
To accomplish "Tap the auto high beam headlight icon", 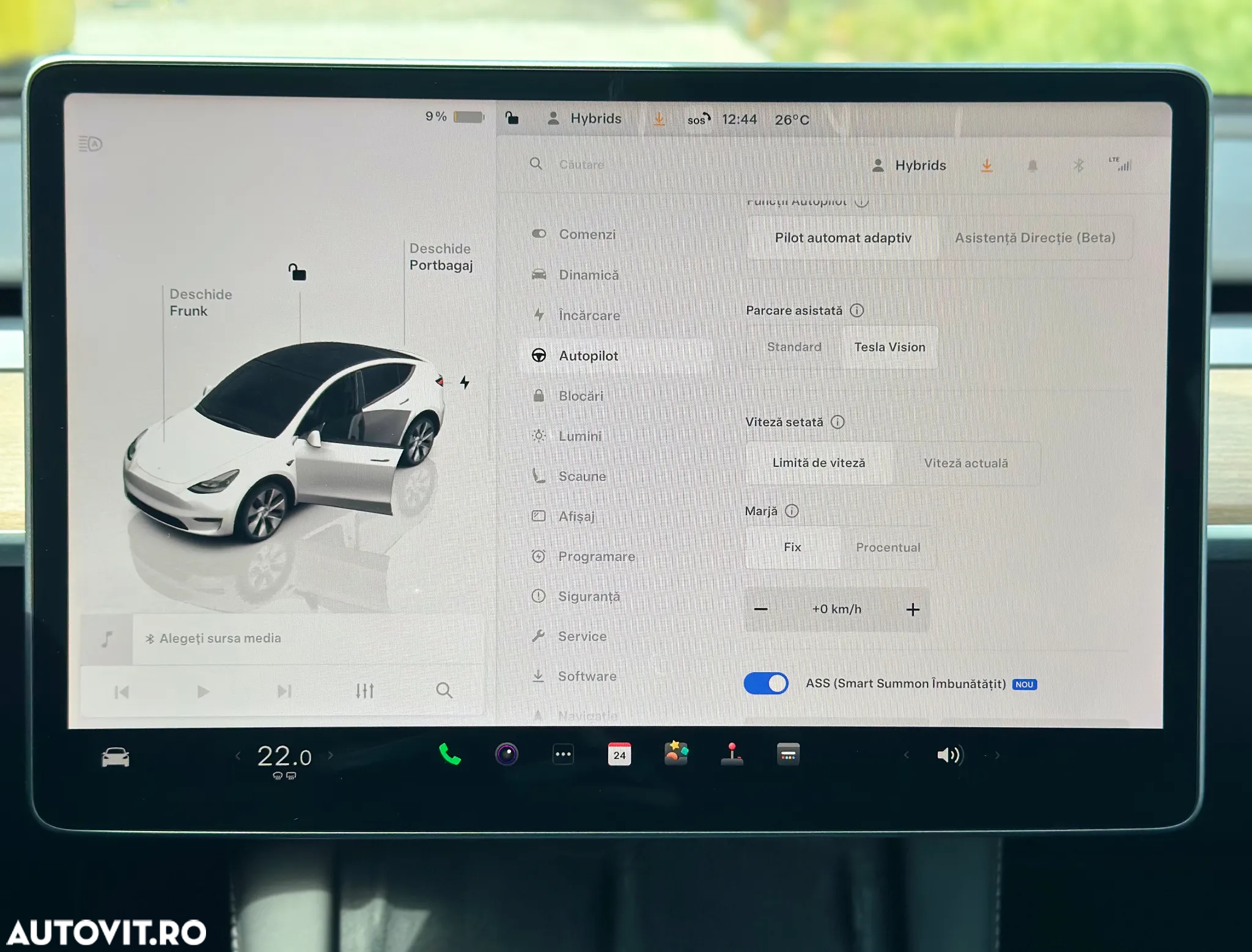I will [x=90, y=144].
